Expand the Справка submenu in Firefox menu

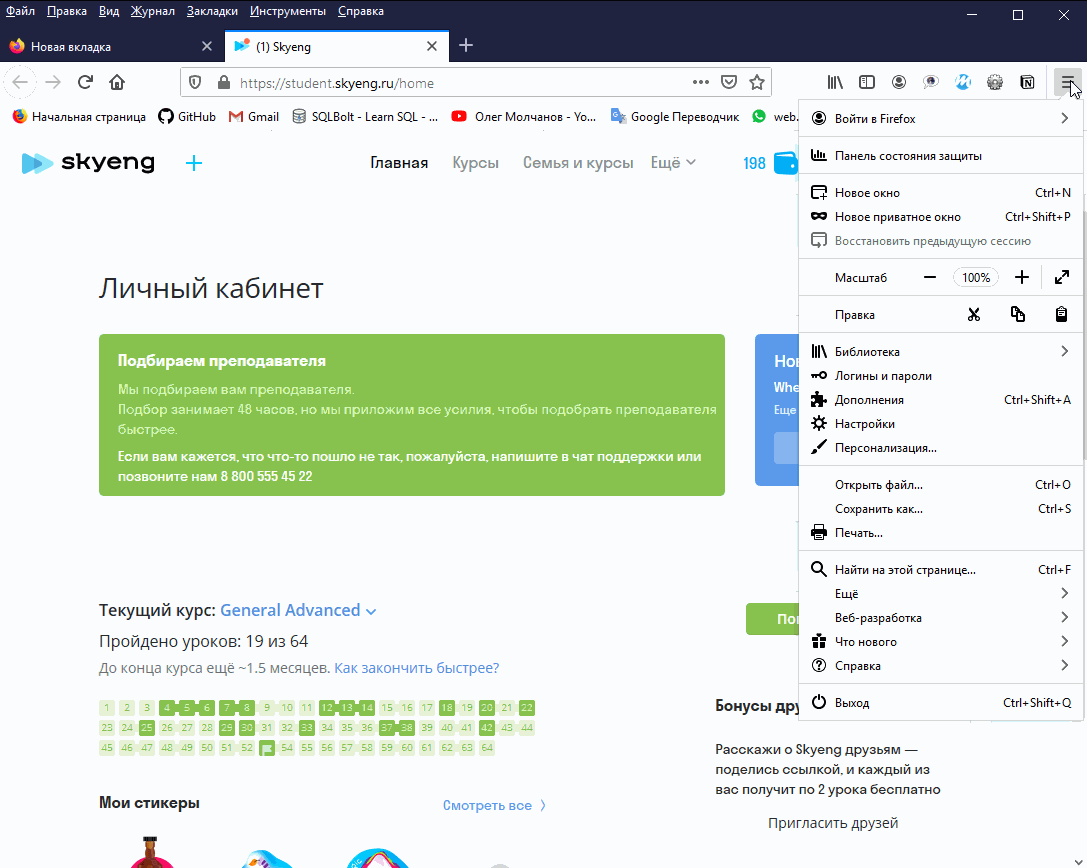point(941,666)
